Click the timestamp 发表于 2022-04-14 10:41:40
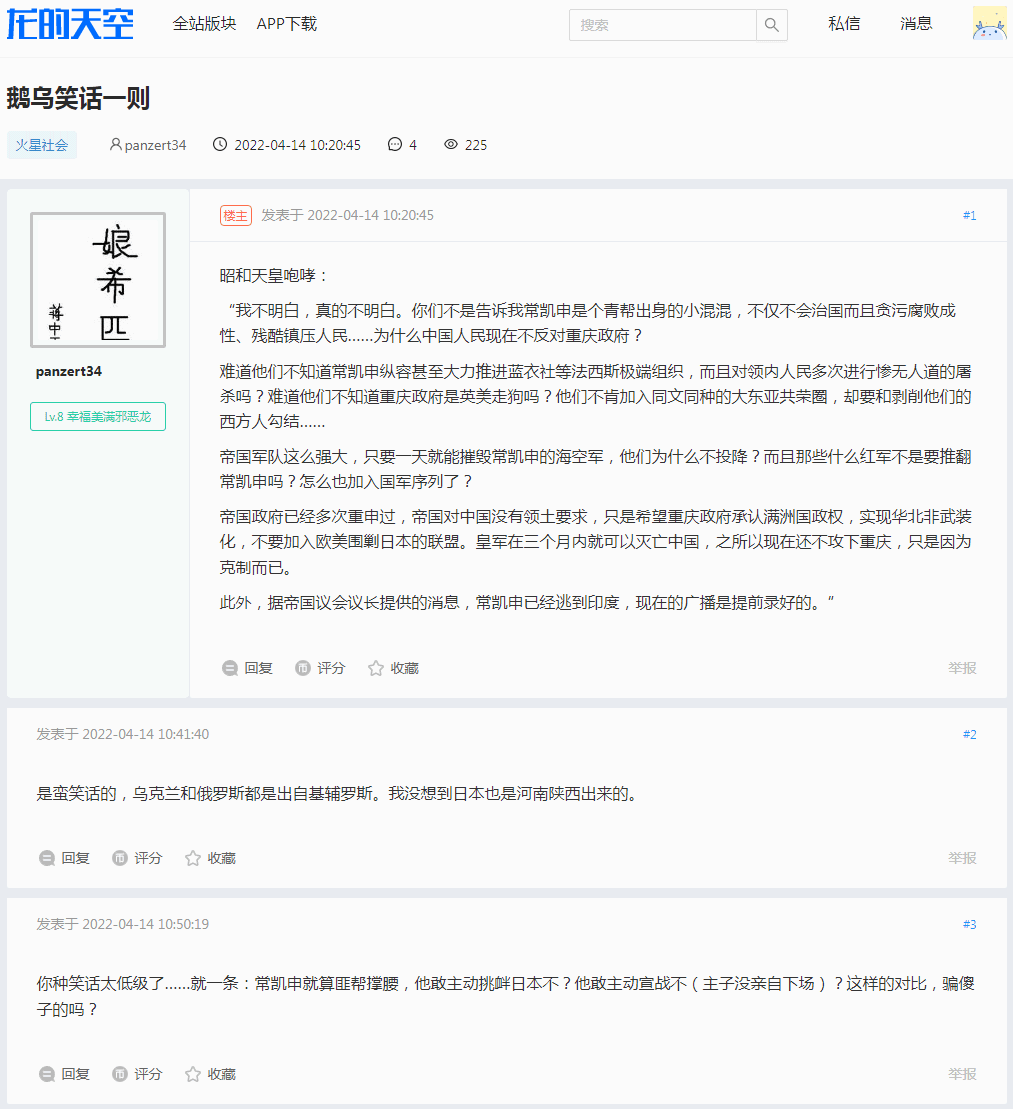The image size is (1013, 1109). coord(122,734)
